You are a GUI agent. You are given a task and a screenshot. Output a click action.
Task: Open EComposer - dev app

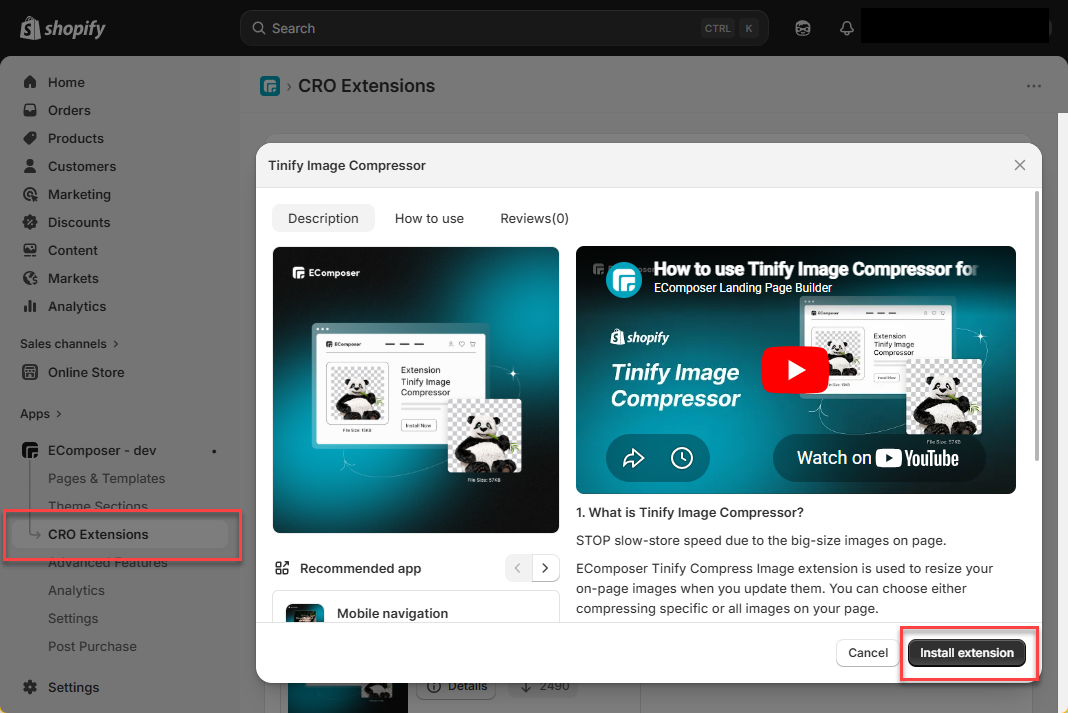[102, 450]
